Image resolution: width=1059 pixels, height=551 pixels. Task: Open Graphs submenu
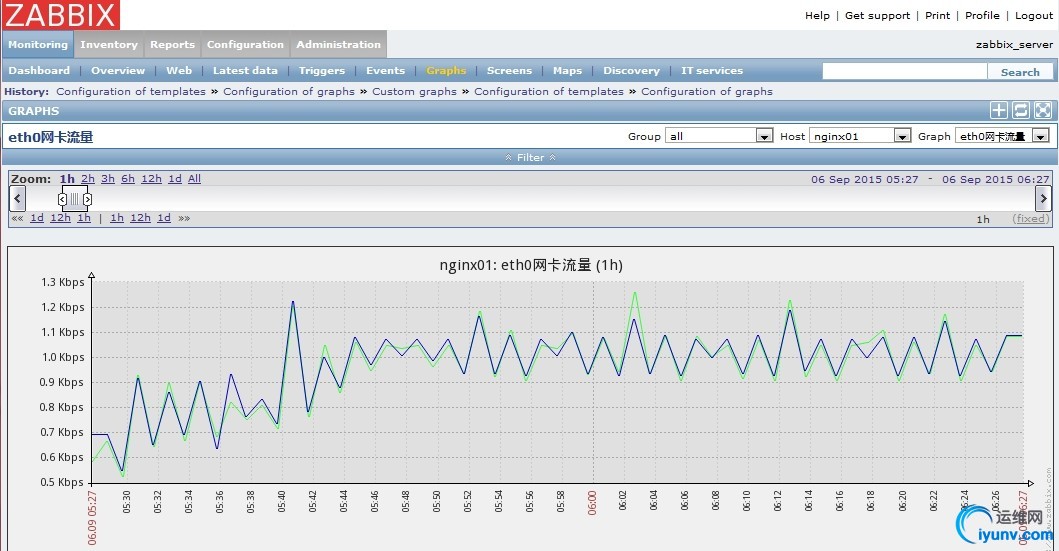pos(446,70)
